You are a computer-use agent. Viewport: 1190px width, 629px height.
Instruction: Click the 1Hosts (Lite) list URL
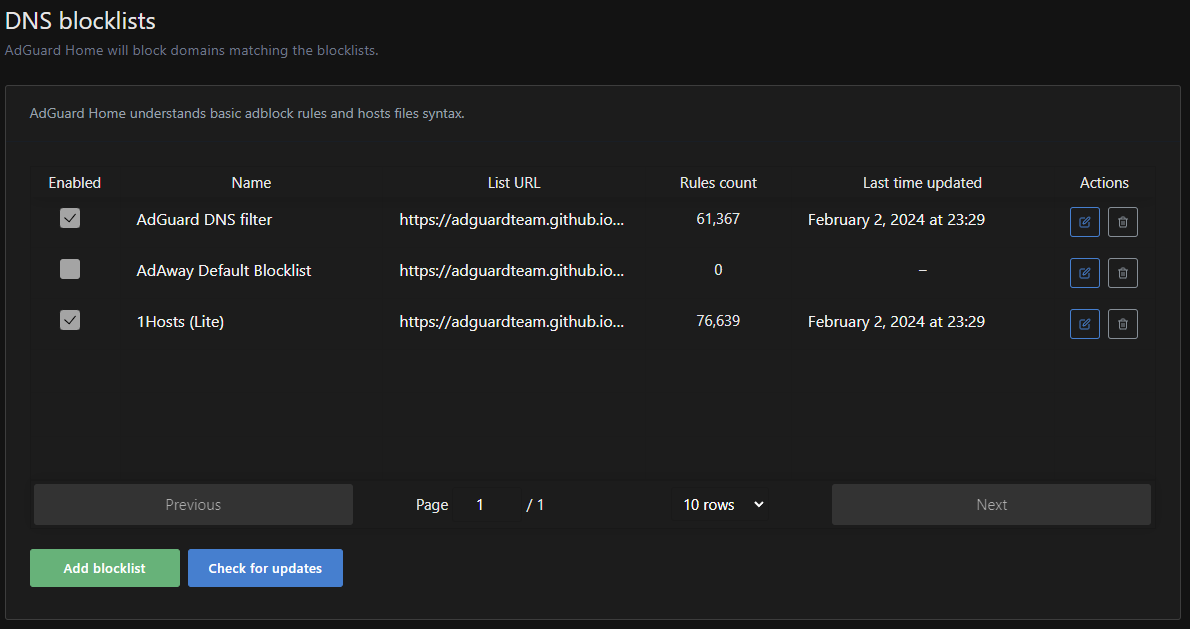512,322
